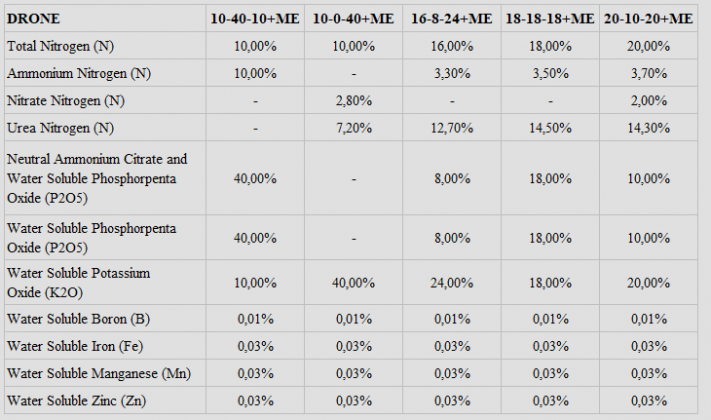711x420 pixels.
Task: Click the Water Soluble Manganese (Mn) label
Action: coord(98,374)
